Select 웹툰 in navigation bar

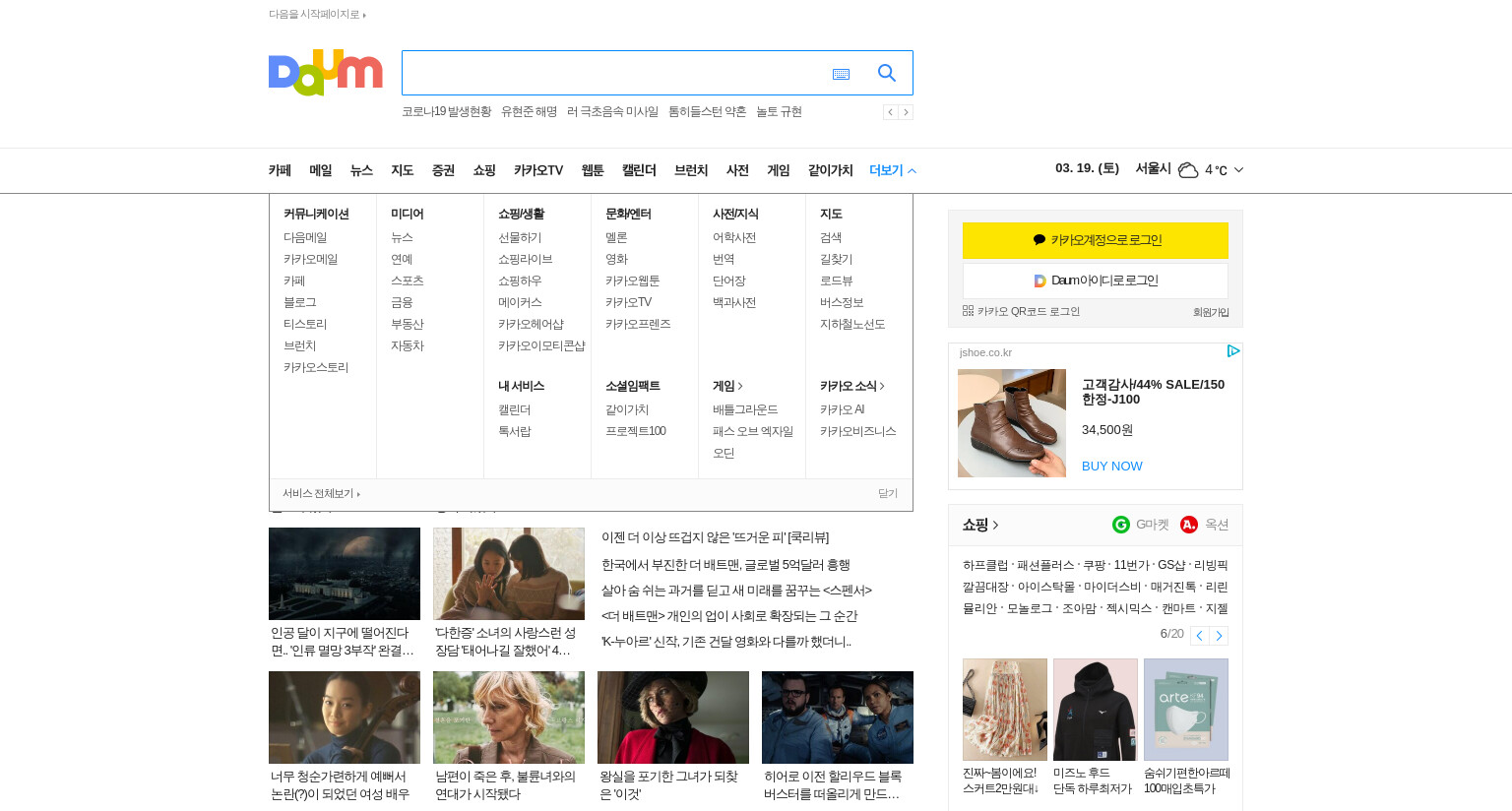(593, 170)
